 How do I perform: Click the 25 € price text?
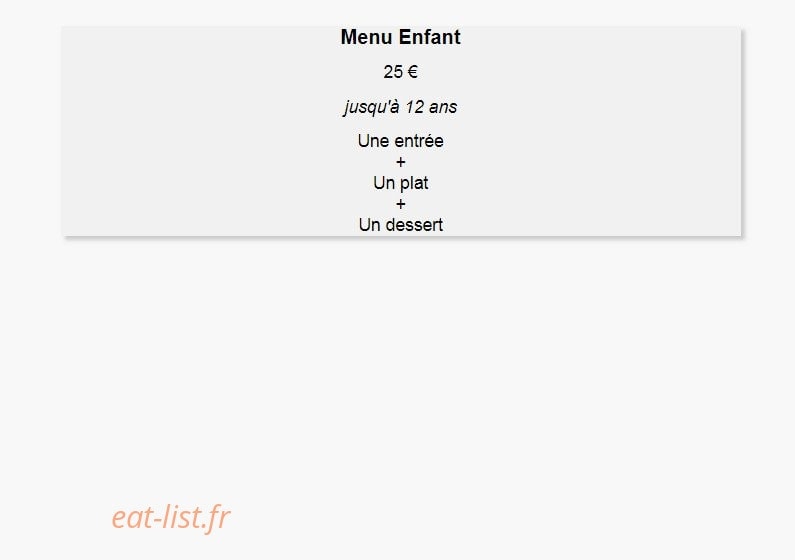click(401, 72)
